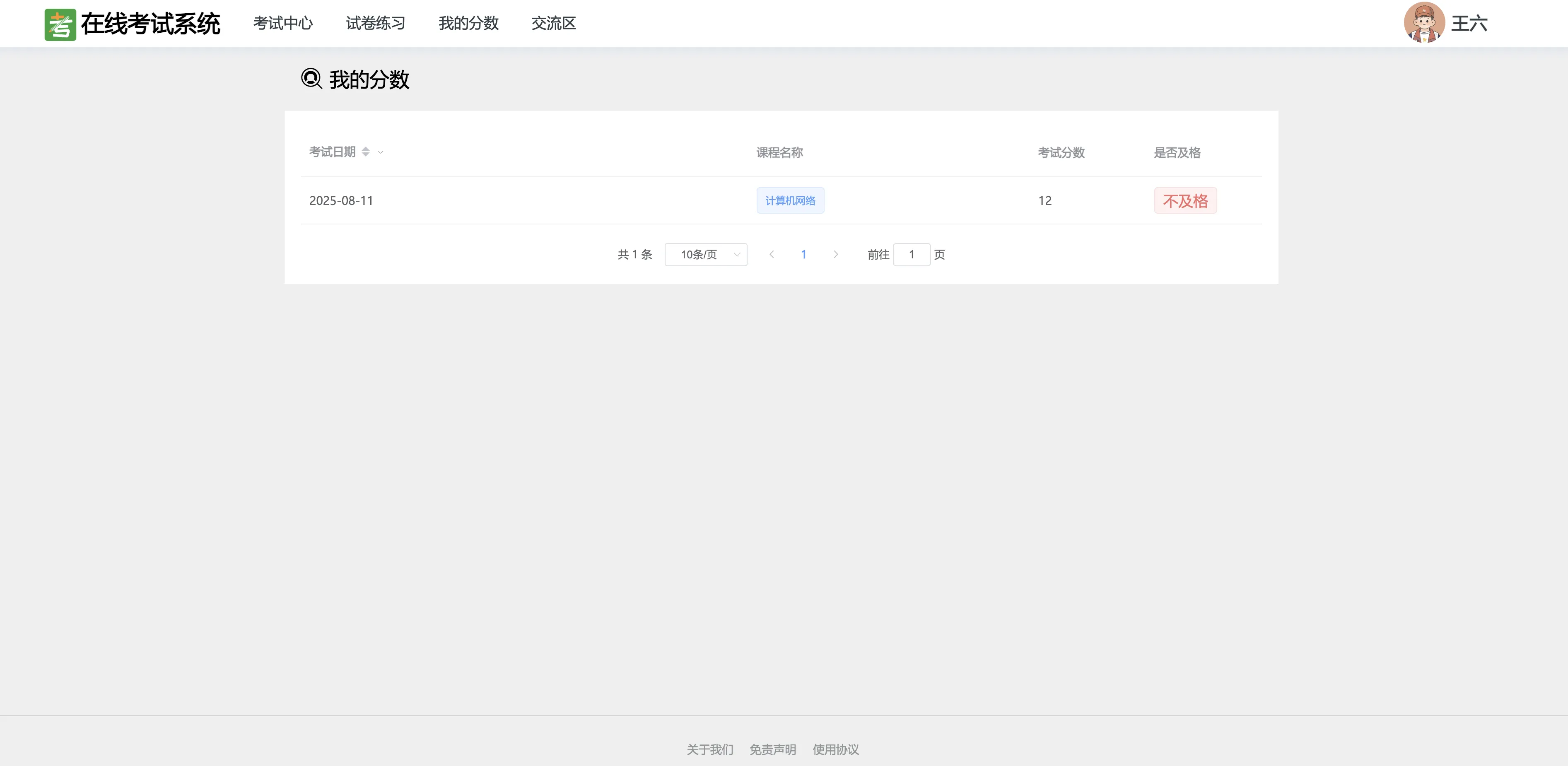Click the magnifier icon beside 我的分数 heading
Viewport: 1568px width, 766px height.
(x=311, y=79)
